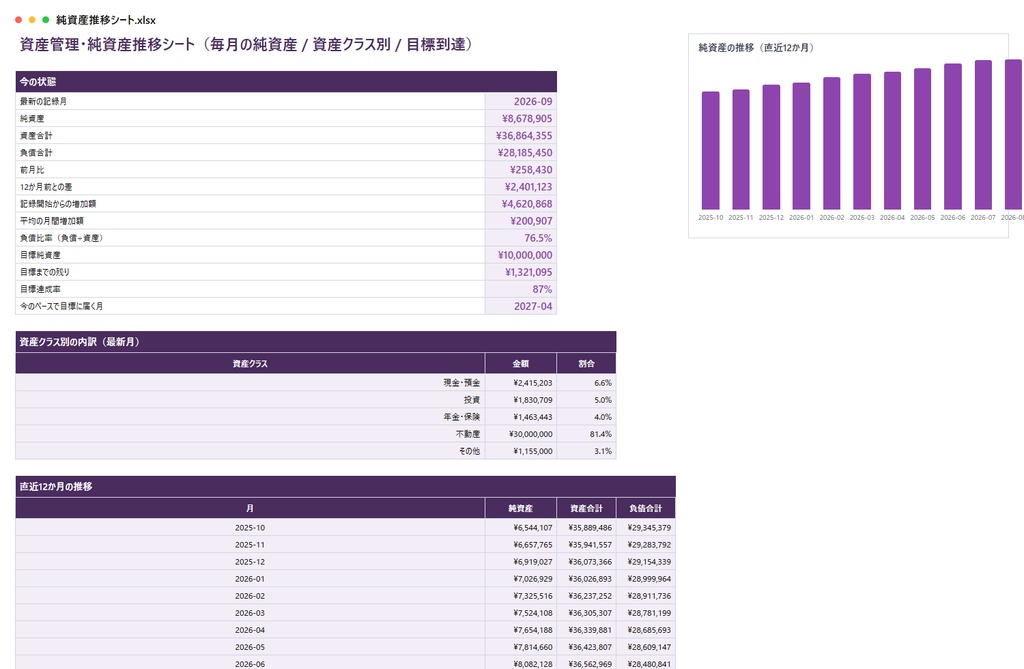The image size is (1024, 669).
Task: Select the 2026-02 bar in the chart
Action: tap(831, 143)
